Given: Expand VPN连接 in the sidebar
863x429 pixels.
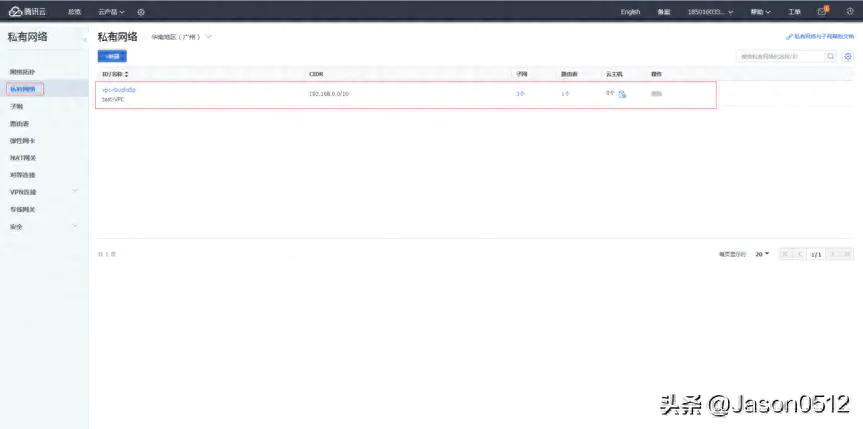Looking at the screenshot, I should (75, 191).
